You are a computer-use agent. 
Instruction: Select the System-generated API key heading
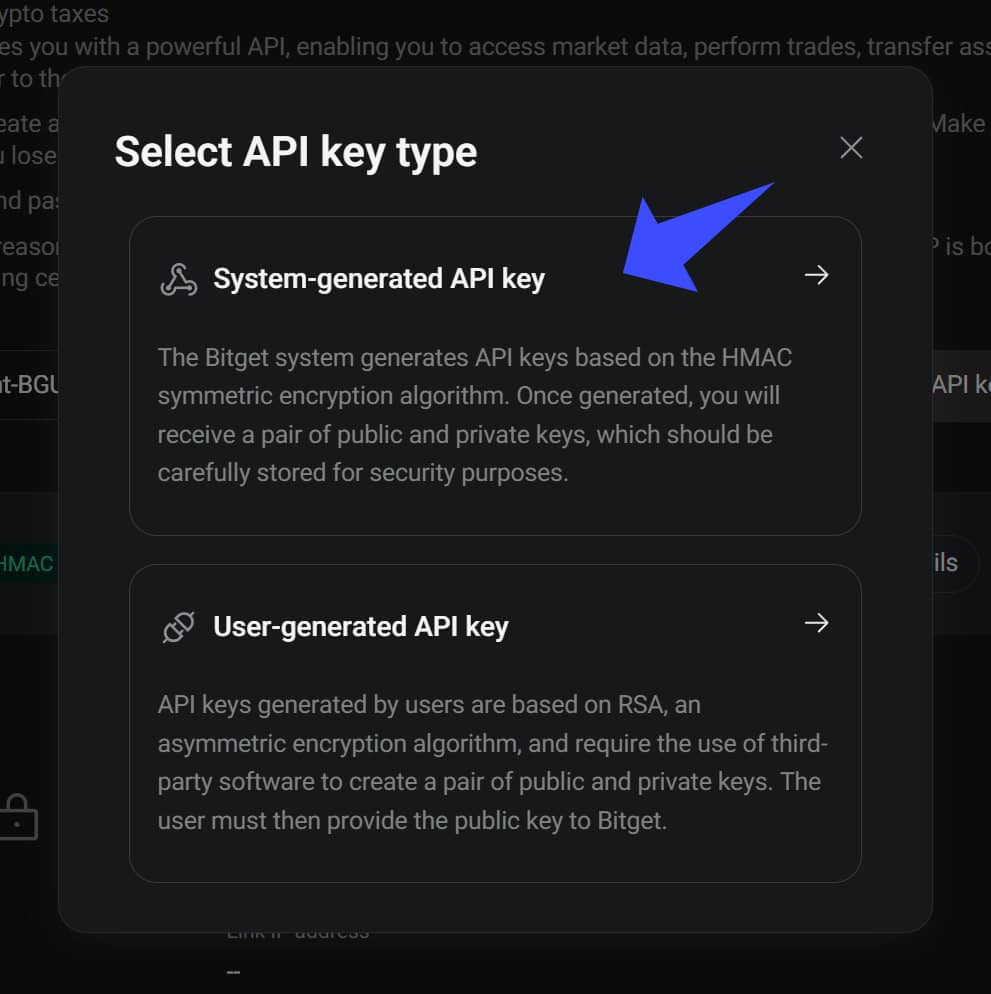(x=379, y=279)
